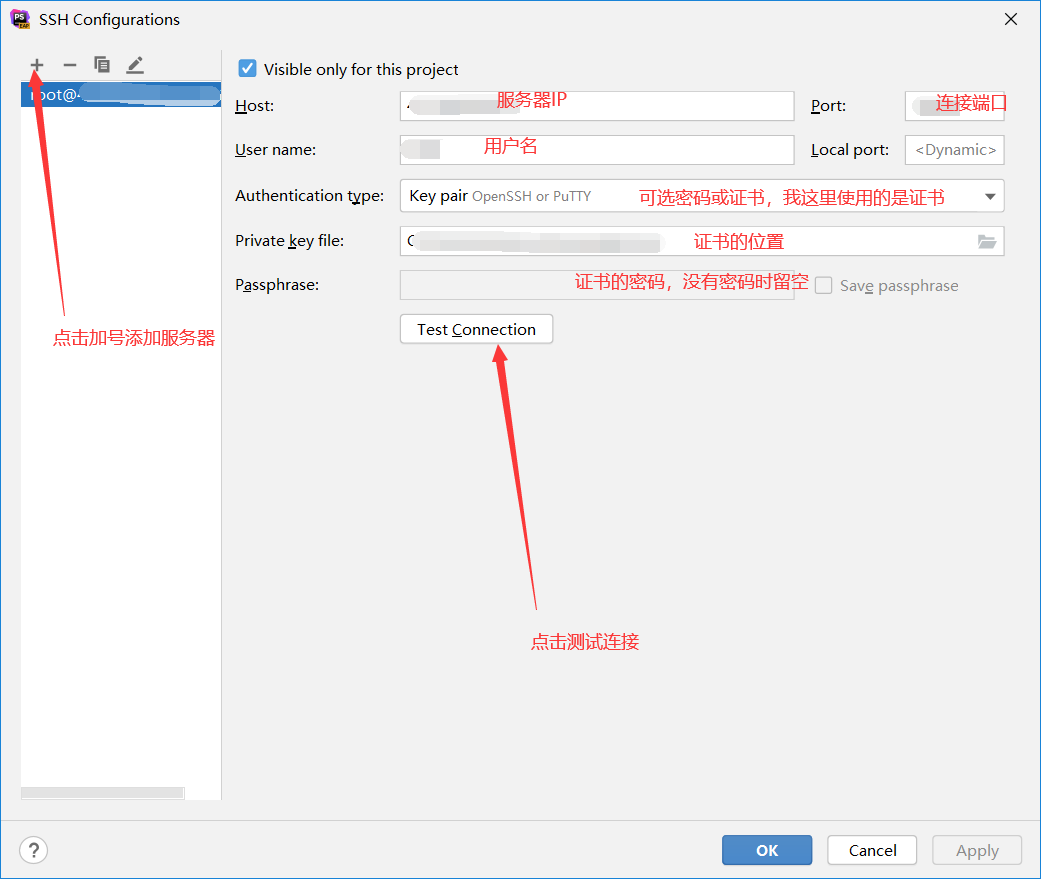Toggle Visible only for this project checkbox
1041x879 pixels.
tap(247, 68)
